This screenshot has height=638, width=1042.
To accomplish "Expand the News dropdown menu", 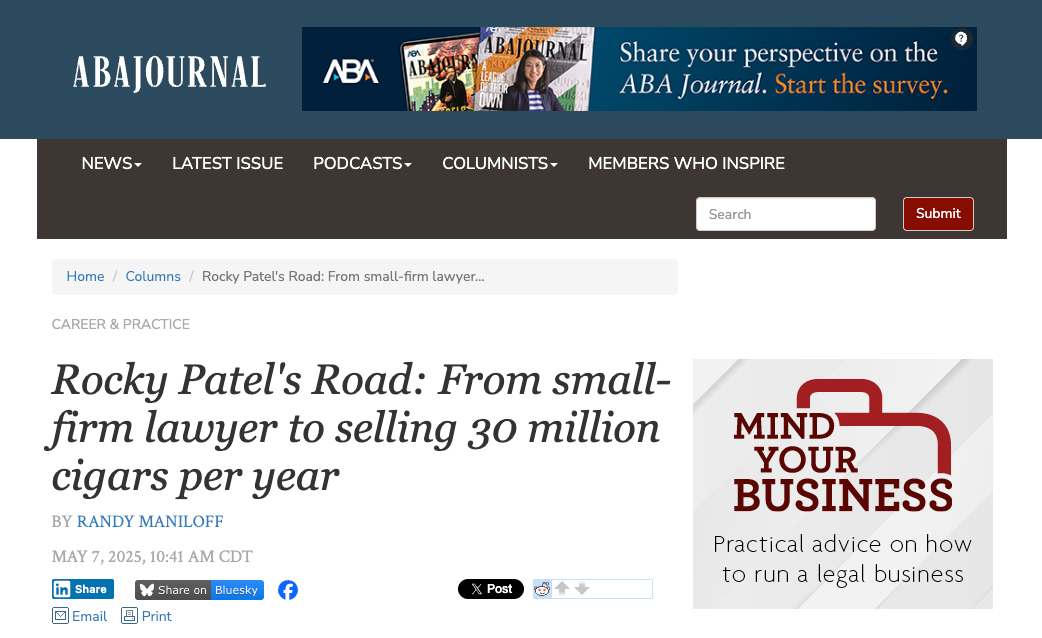I will (x=111, y=163).
